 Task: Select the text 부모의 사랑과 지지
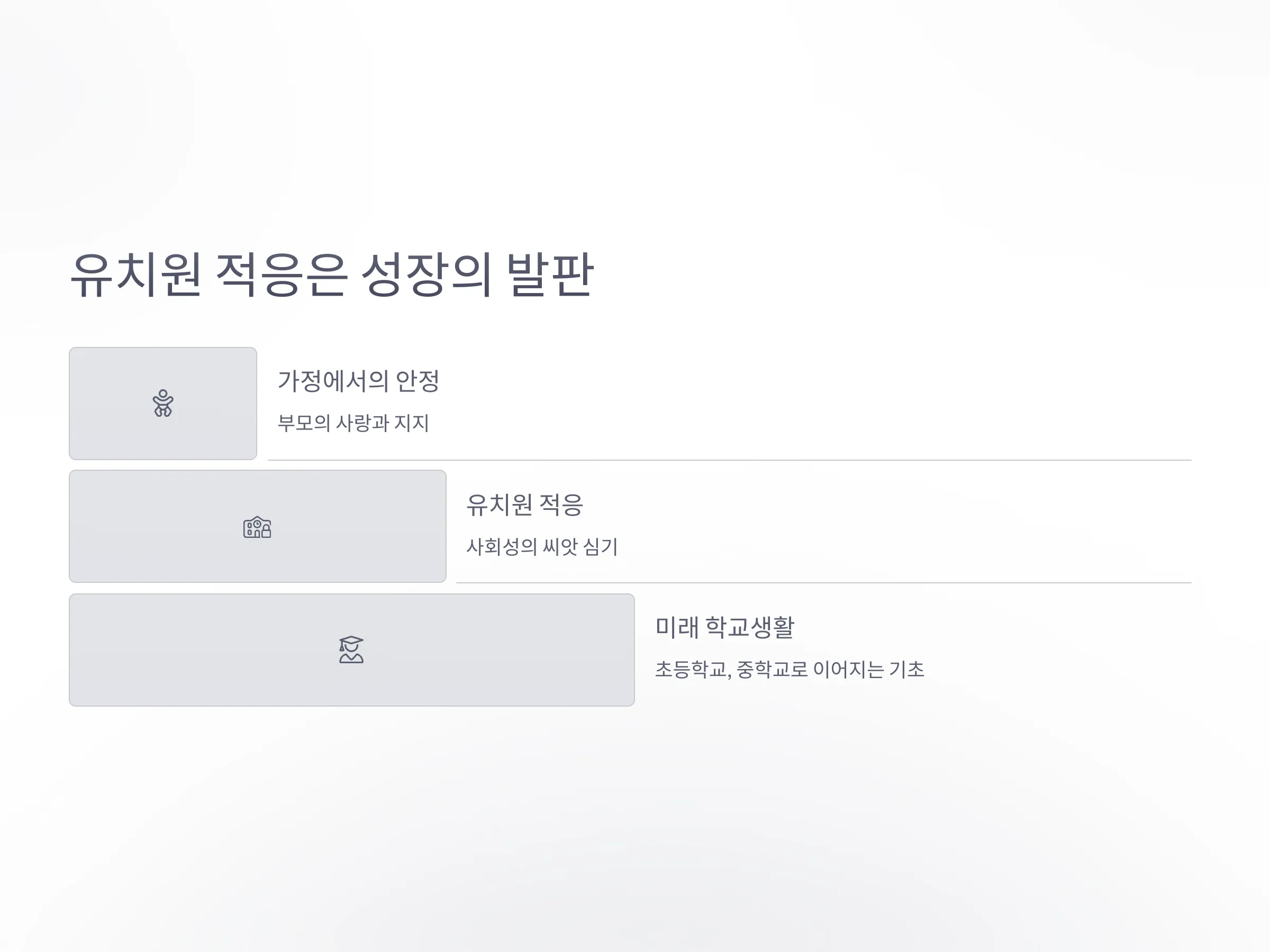click(353, 423)
